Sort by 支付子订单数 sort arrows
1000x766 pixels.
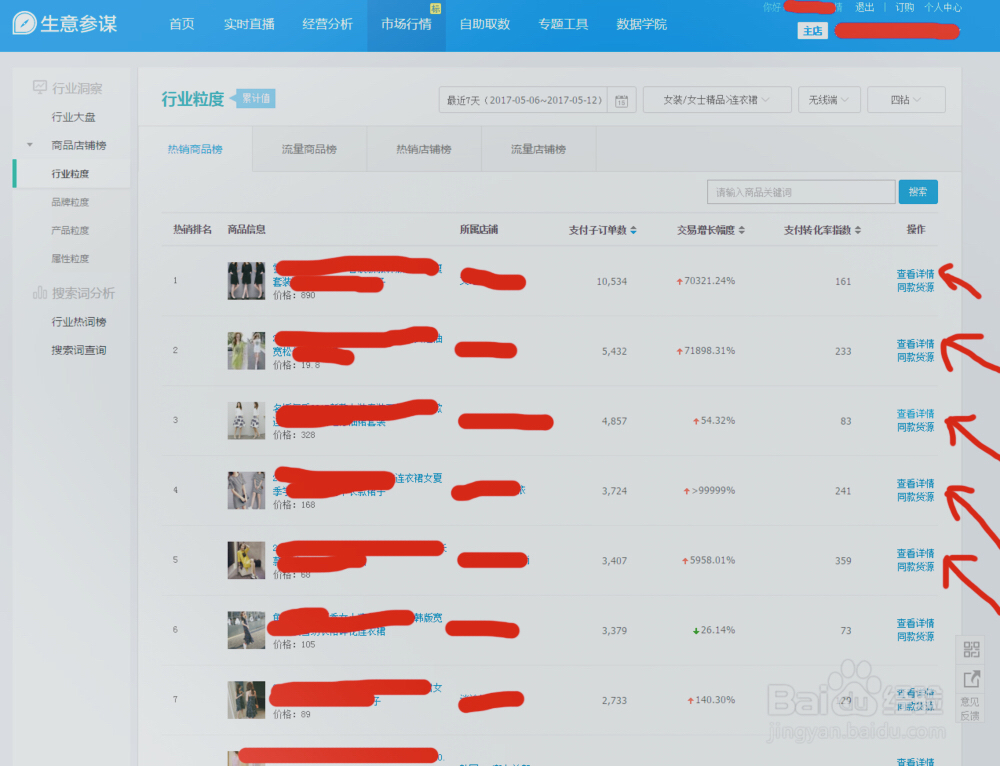pyautogui.click(x=633, y=230)
